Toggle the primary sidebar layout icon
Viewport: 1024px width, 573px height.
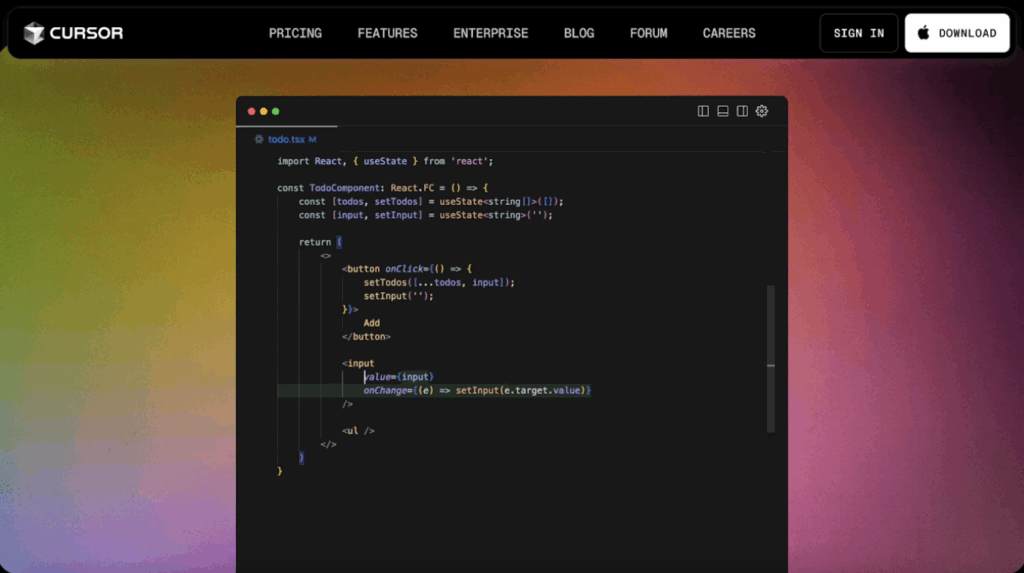point(703,111)
